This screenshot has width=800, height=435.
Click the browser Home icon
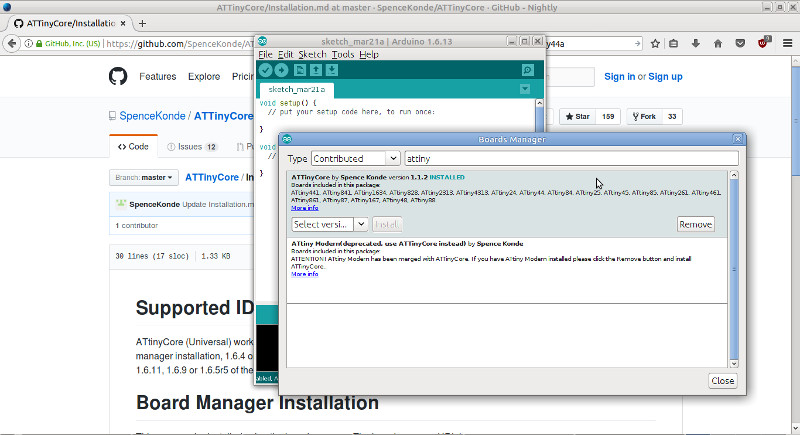pyautogui.click(x=718, y=44)
